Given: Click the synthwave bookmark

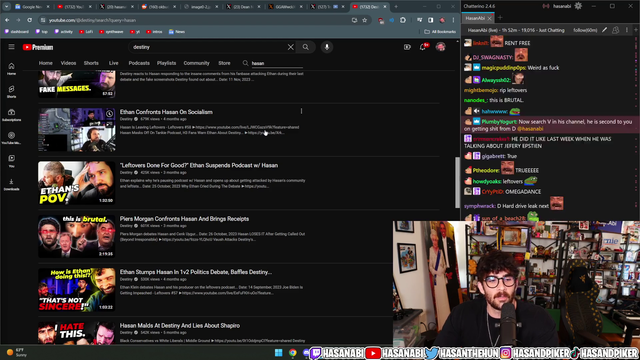Looking at the screenshot, I should pos(111,31).
